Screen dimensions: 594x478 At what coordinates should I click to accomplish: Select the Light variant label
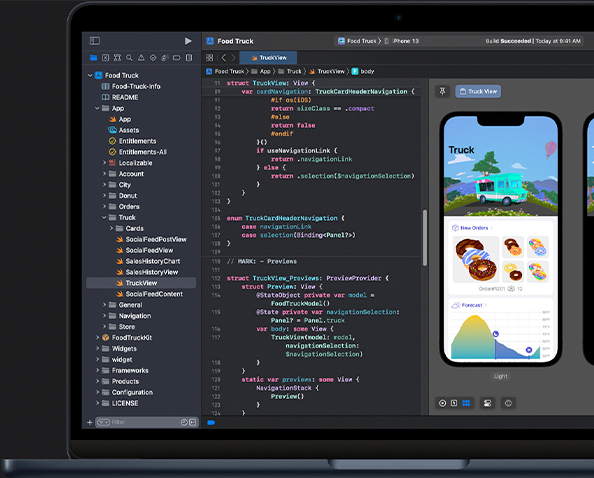point(500,376)
